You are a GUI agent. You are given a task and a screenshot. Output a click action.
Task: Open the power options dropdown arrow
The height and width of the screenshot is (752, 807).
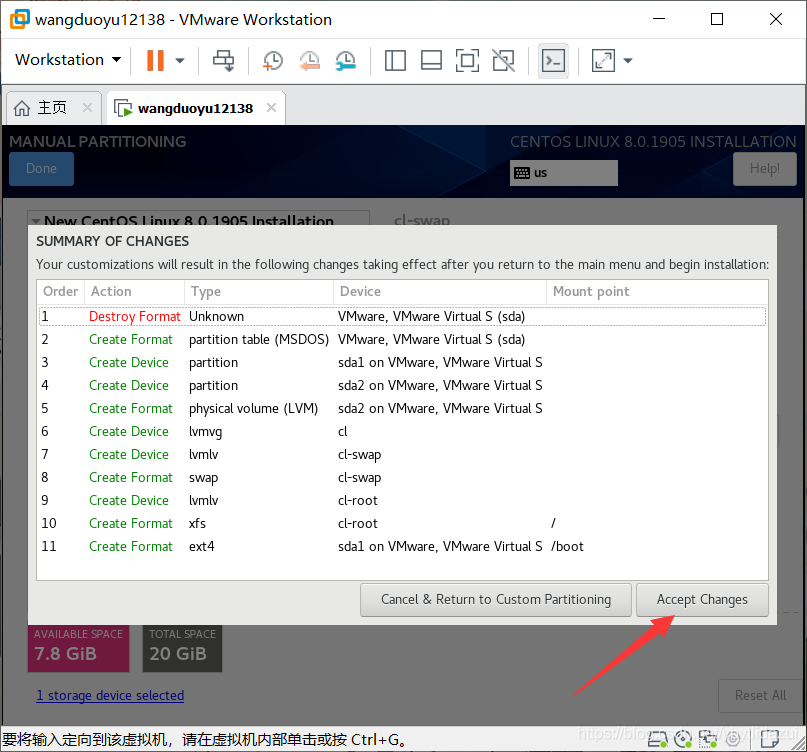tap(180, 60)
